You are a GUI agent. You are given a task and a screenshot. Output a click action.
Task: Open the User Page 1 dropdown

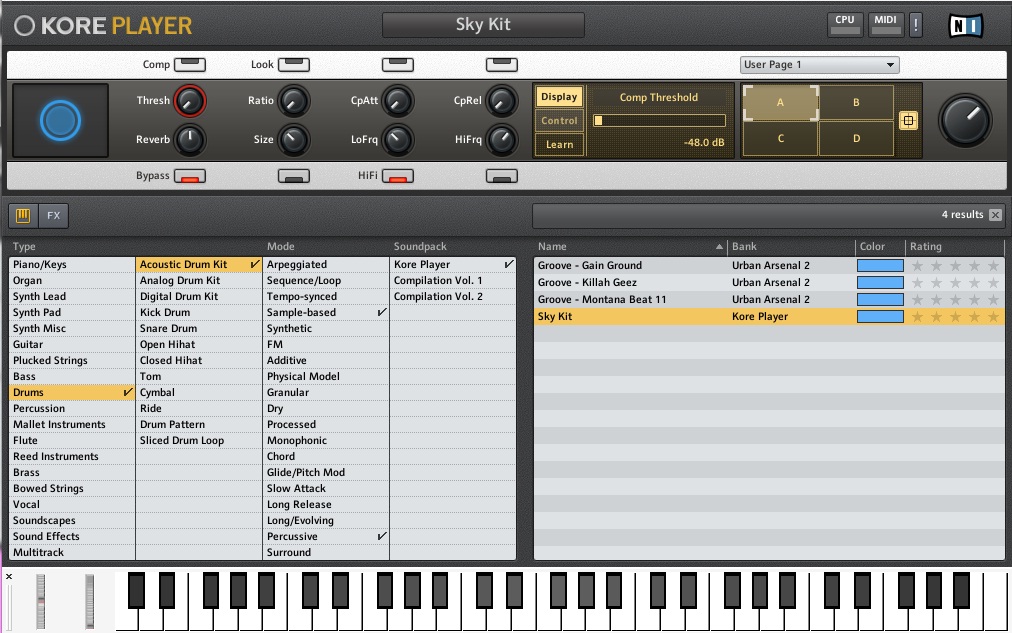coord(819,65)
